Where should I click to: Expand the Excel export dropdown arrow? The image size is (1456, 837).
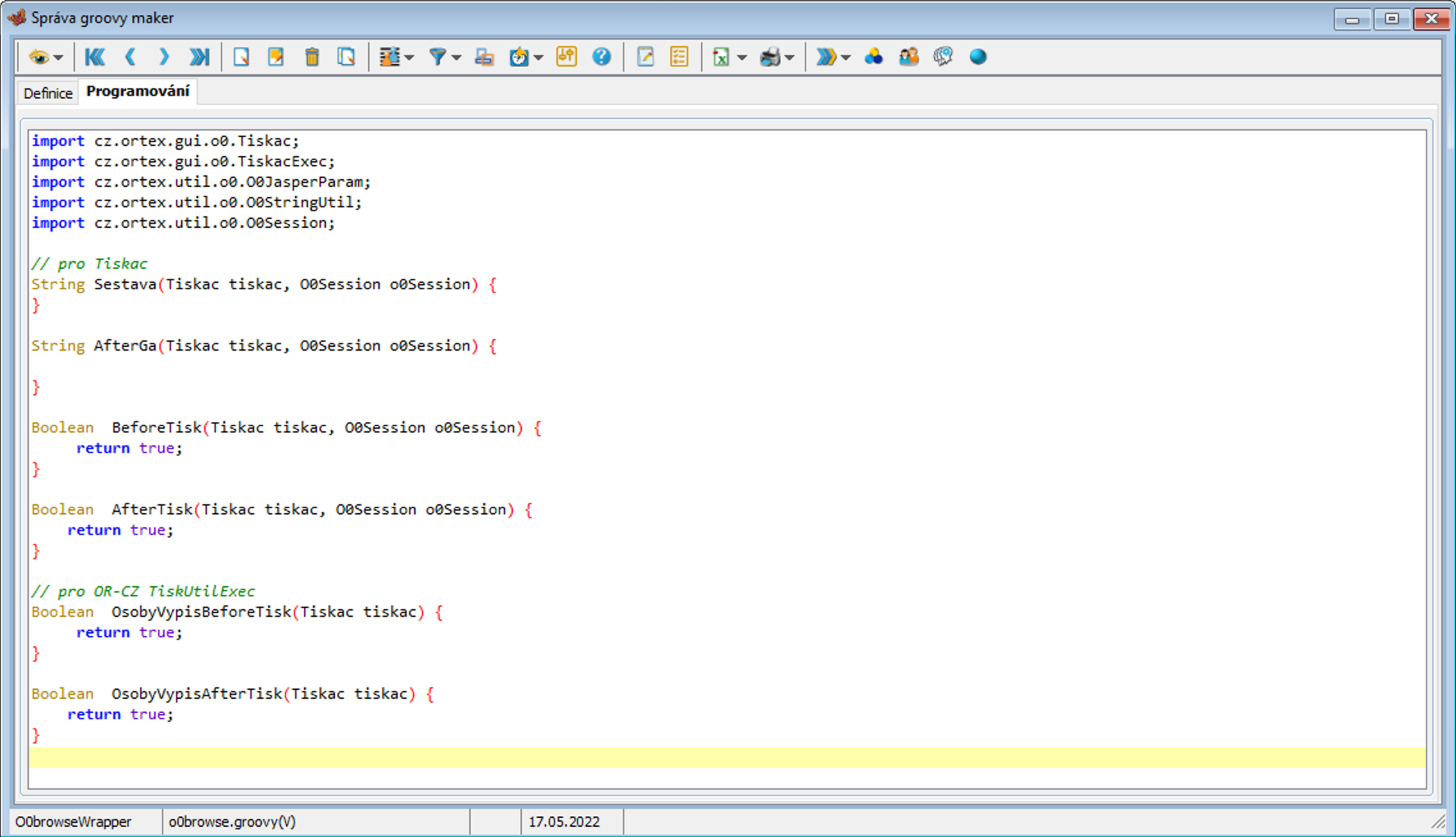[x=742, y=58]
